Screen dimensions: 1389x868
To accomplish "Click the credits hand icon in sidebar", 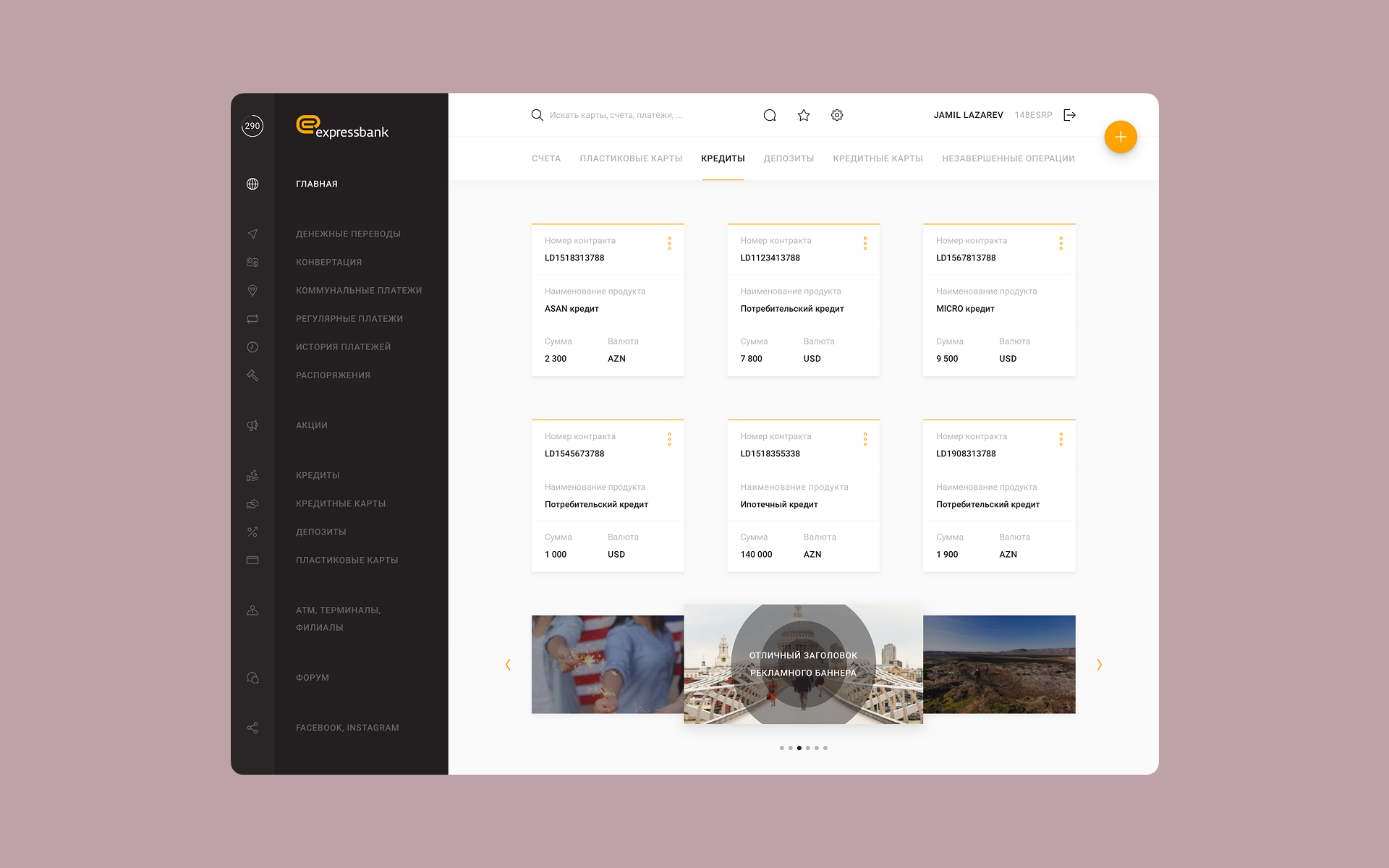I will click(x=252, y=475).
